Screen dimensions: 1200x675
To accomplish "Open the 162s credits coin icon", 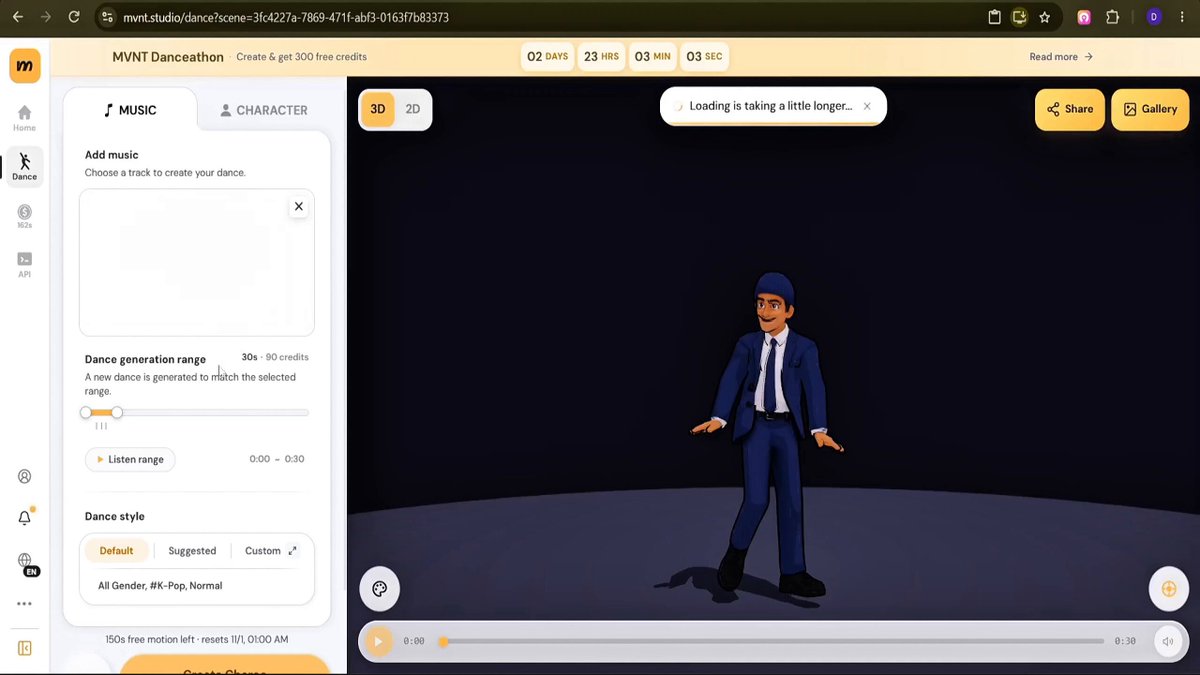I will click(24, 216).
